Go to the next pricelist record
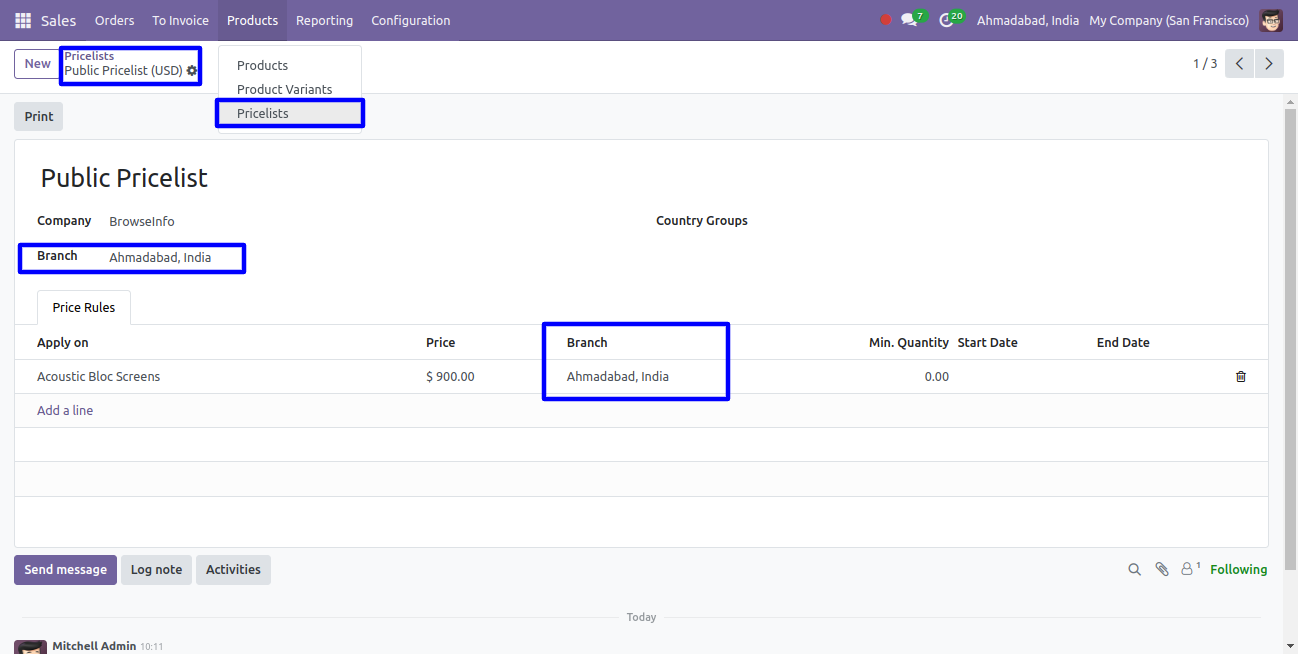 pyautogui.click(x=1268, y=64)
